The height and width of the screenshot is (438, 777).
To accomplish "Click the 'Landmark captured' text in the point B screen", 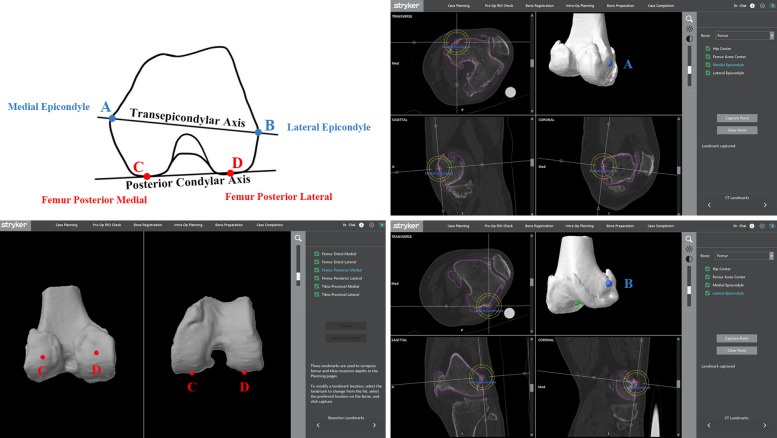I will (719, 366).
